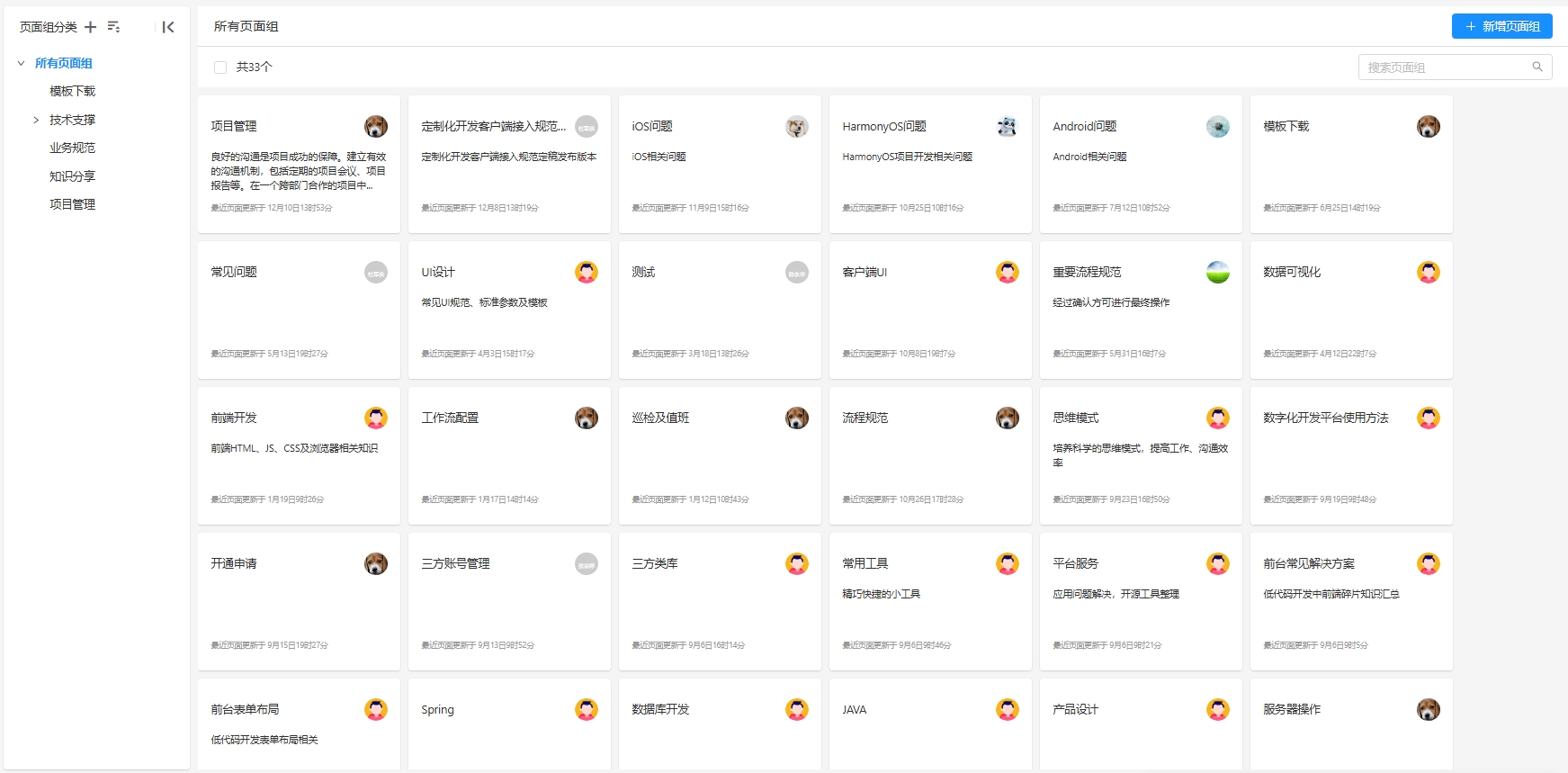Click avatar on 模板下载 card
This screenshot has height=773, width=1568.
[x=1429, y=126]
